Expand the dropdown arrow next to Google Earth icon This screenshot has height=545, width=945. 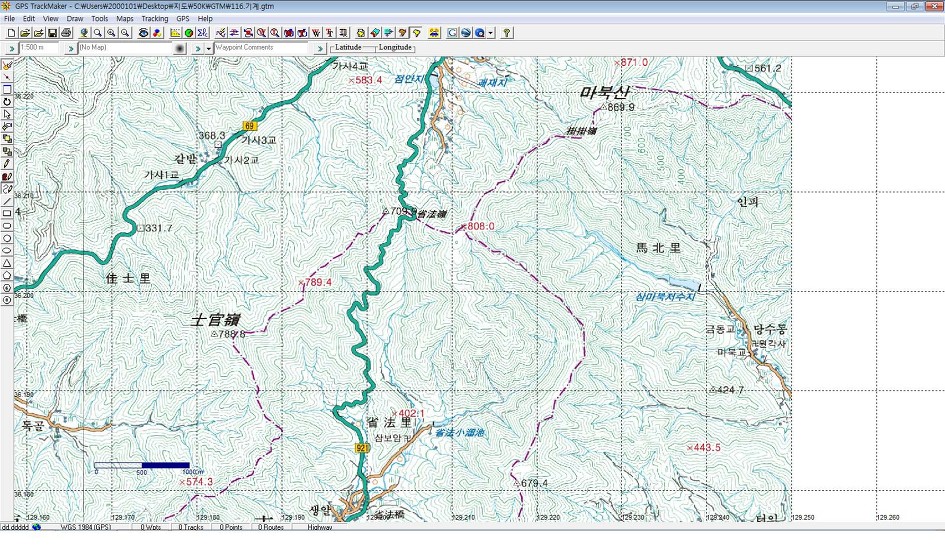491,33
